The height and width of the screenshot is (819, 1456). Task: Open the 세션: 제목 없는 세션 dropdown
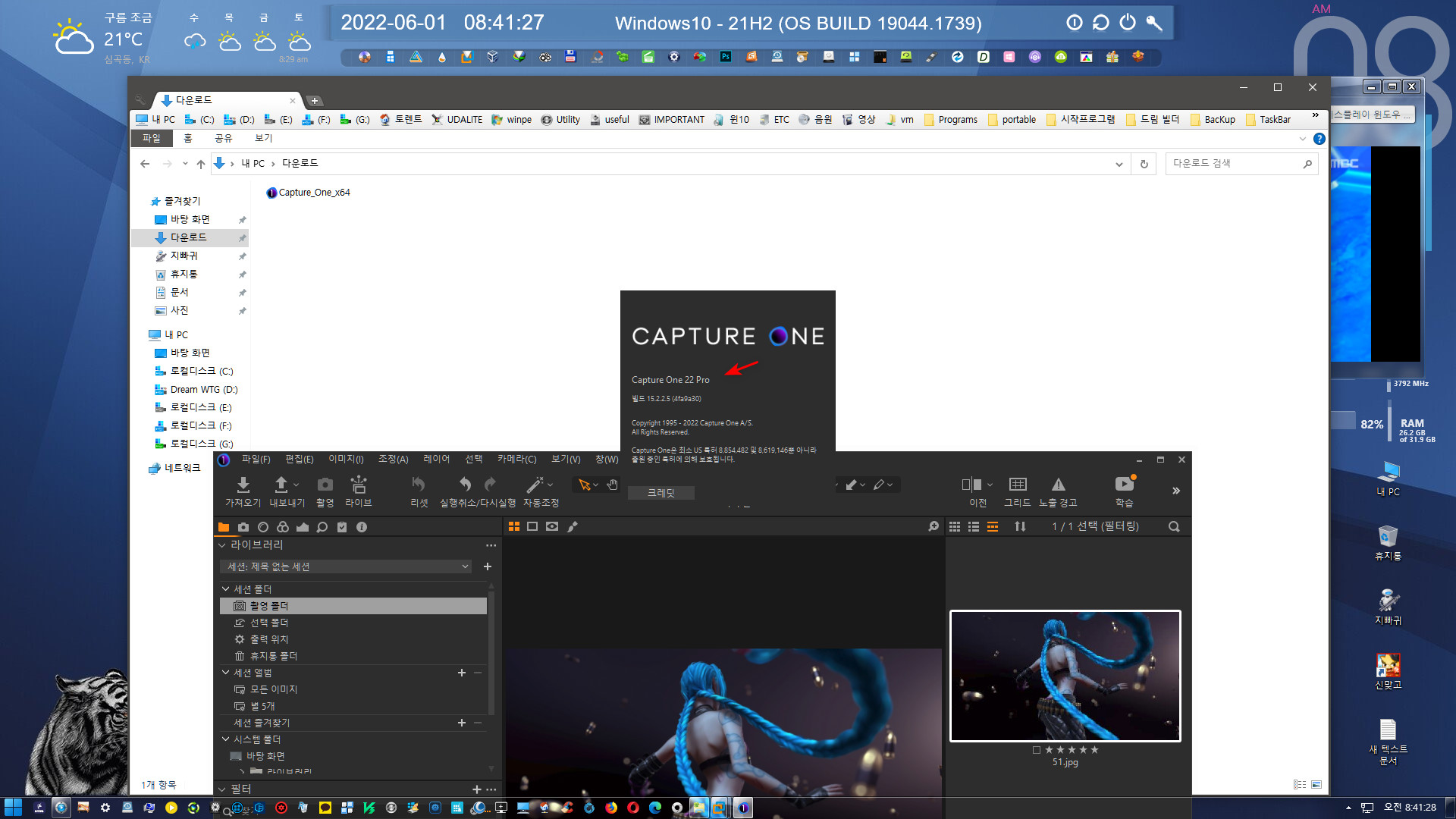pyautogui.click(x=347, y=566)
